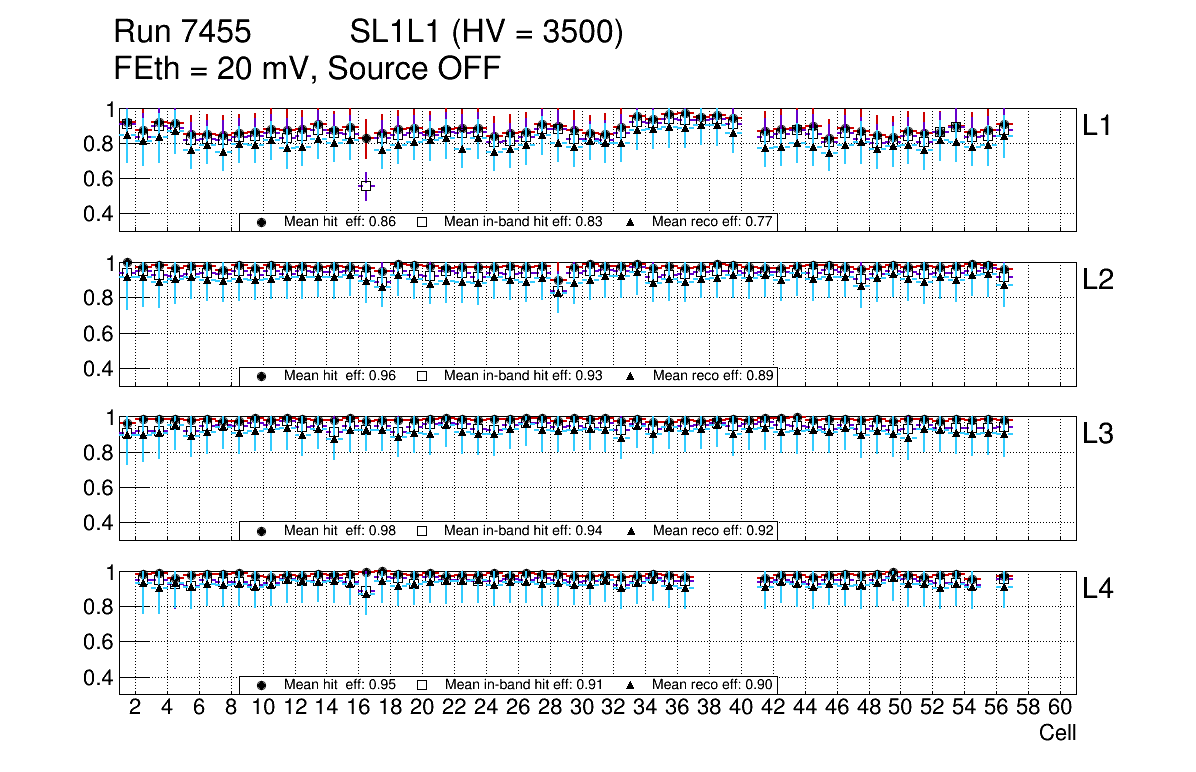Click the triangle legend marker in L2 panel
Screen dimensions: 1196x772
[x=631, y=376]
